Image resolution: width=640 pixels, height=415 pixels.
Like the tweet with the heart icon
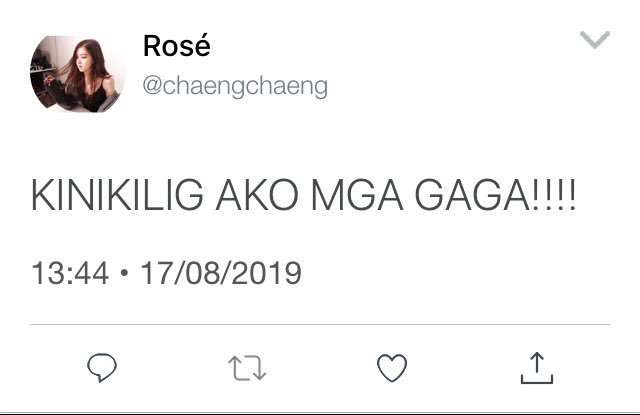coord(392,368)
